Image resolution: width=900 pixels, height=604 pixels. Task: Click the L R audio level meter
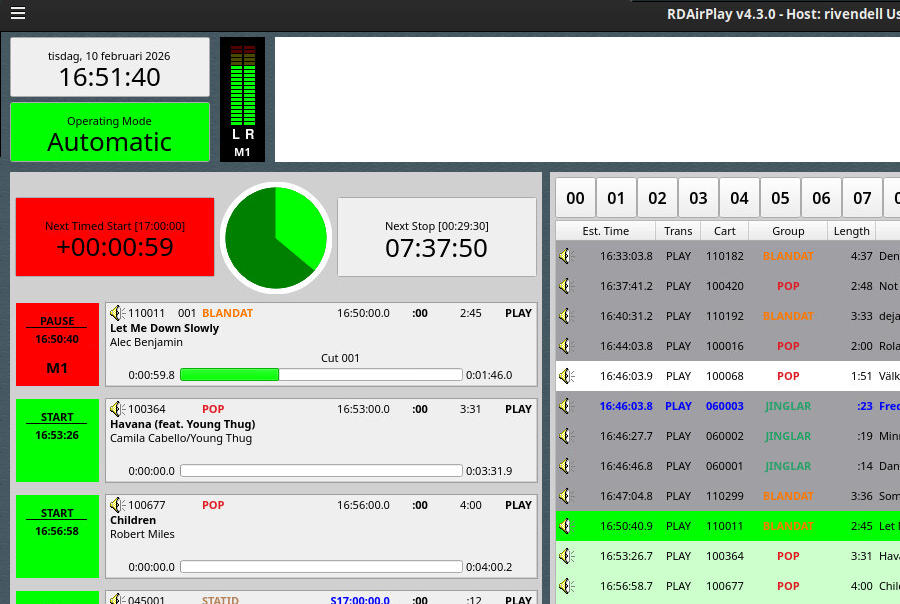[x=242, y=99]
